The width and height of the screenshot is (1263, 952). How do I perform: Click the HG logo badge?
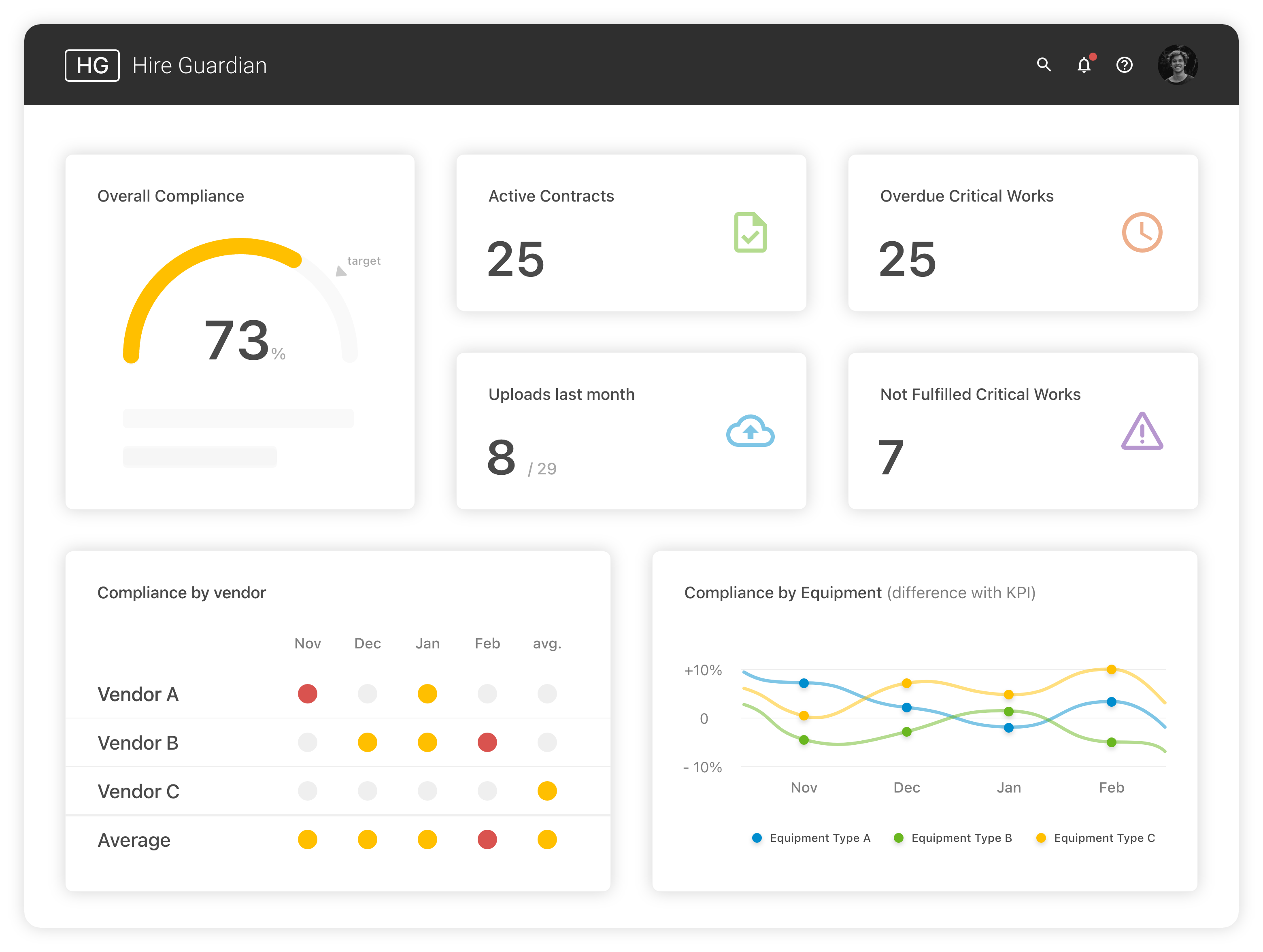pyautogui.click(x=92, y=64)
